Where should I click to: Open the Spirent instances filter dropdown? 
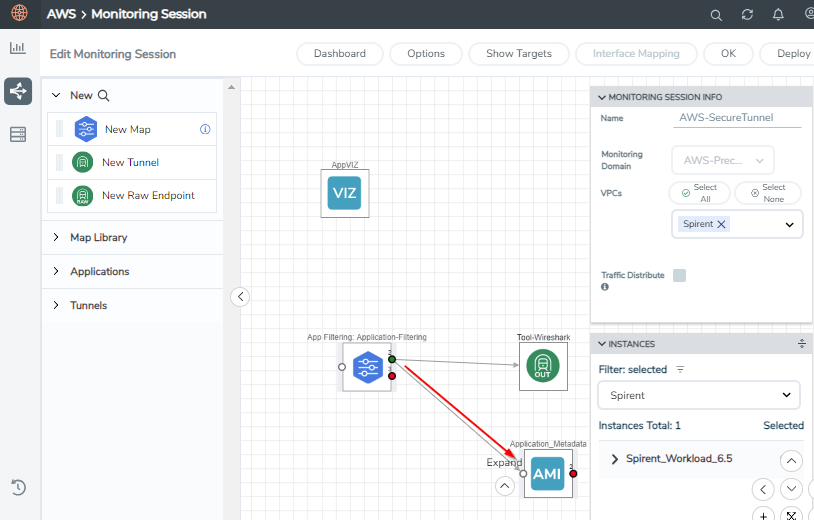tap(699, 395)
